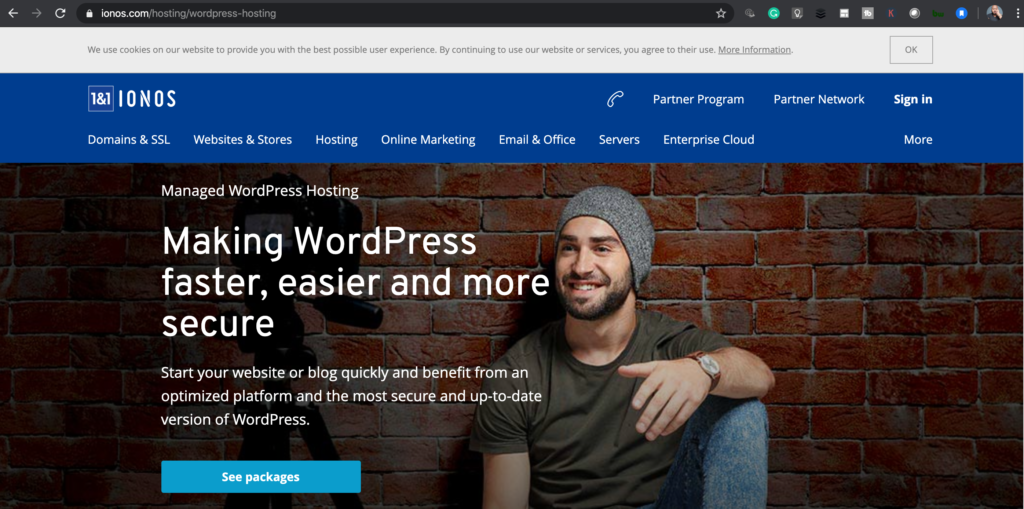Dismiss cookie notice with OK

(x=911, y=50)
